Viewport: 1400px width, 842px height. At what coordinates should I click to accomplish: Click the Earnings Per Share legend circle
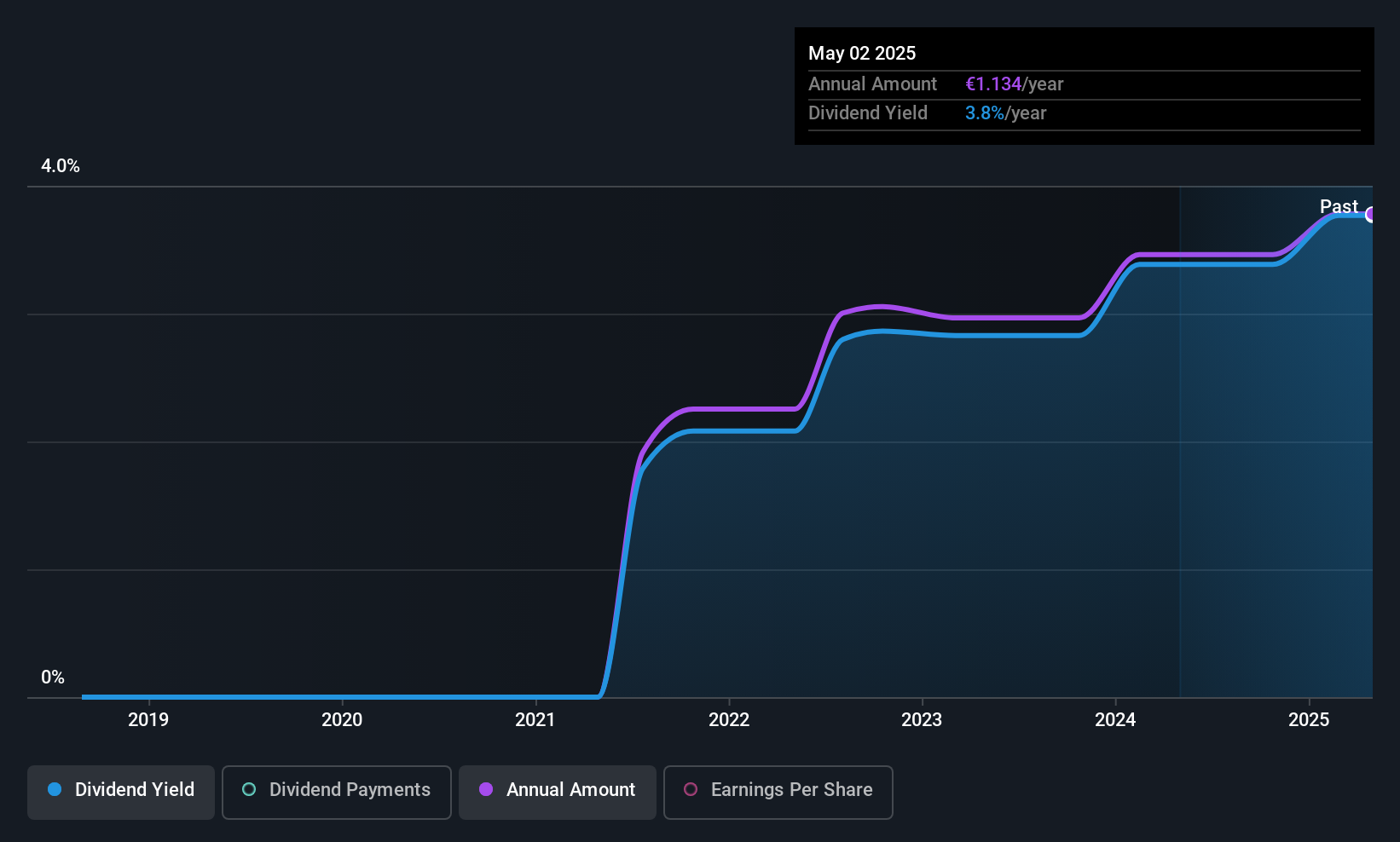(691, 789)
